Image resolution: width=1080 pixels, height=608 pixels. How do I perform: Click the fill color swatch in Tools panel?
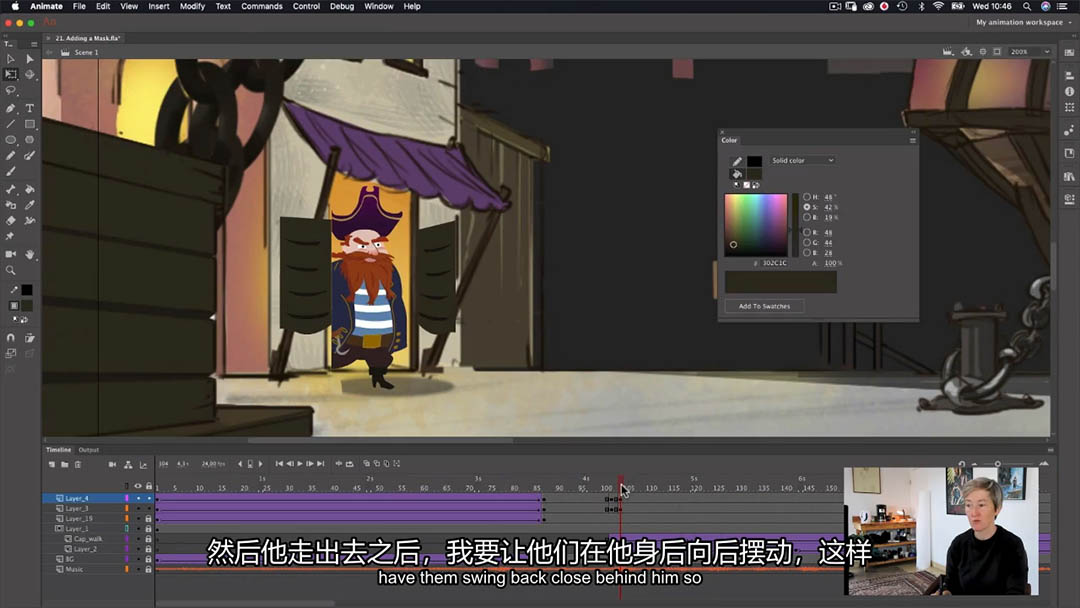click(x=26, y=305)
